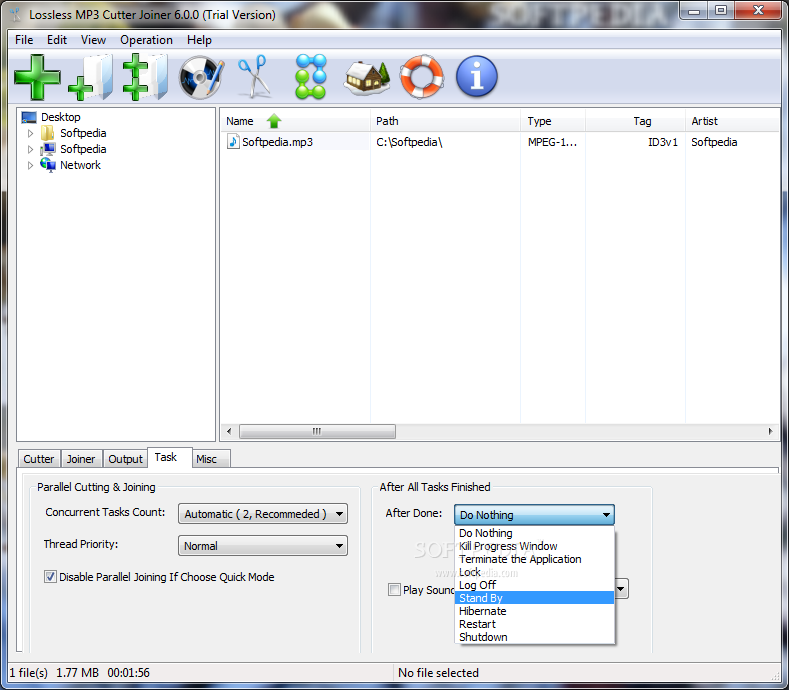
Task: Click the 'No file selected' status bar text
Action: tap(438, 673)
